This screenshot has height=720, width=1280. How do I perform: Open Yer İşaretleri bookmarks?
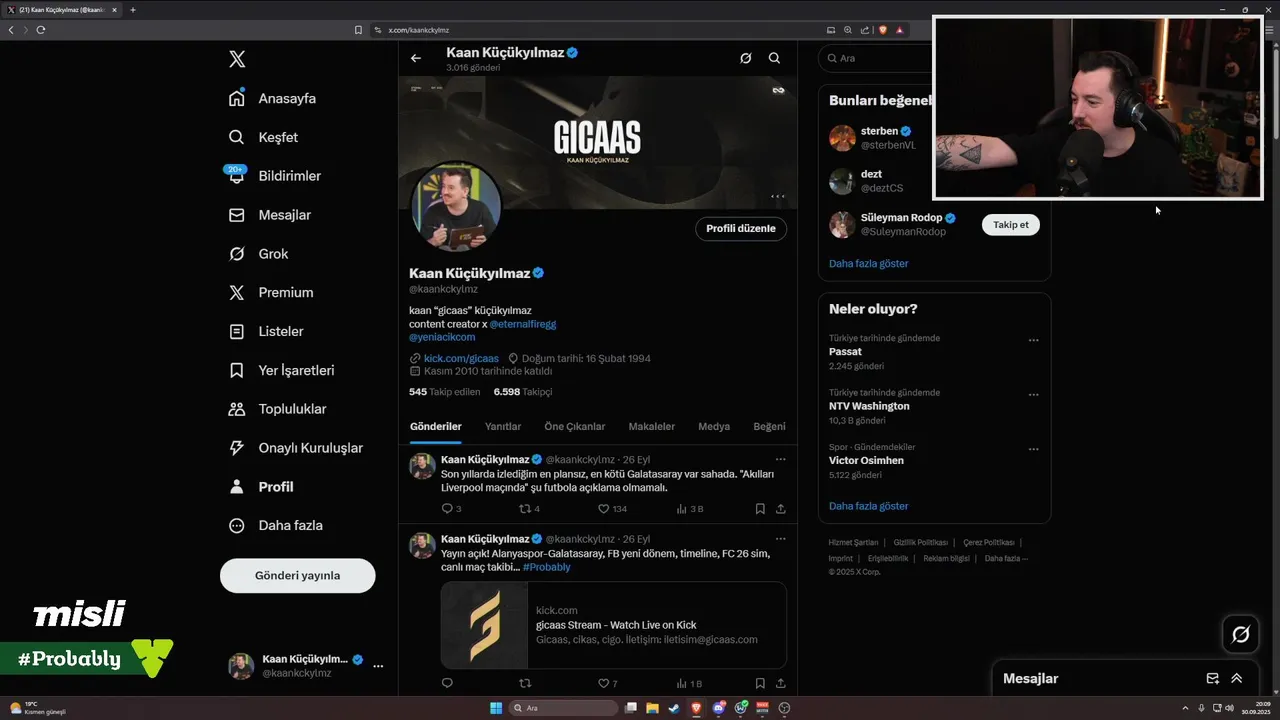(x=281, y=370)
